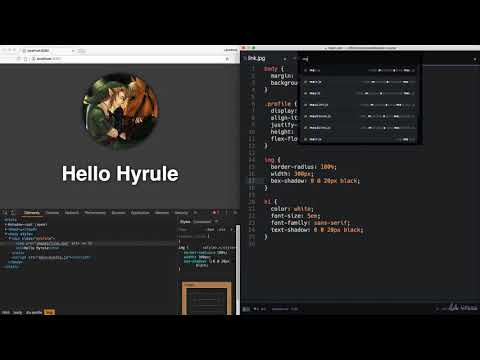Click the 'font-size: 5em;' line
The width and height of the screenshot is (480, 360).
point(295,216)
